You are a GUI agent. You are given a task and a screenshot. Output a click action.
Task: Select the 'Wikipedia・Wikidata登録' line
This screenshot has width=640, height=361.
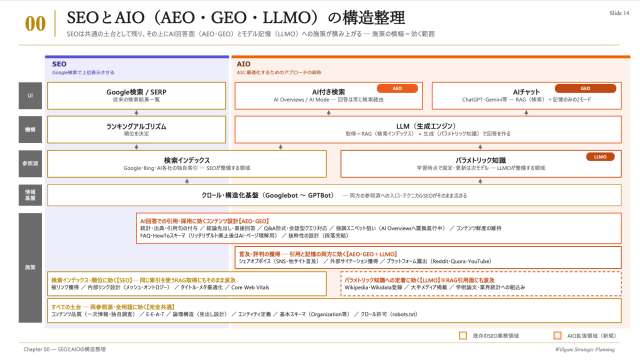[x=435, y=287]
